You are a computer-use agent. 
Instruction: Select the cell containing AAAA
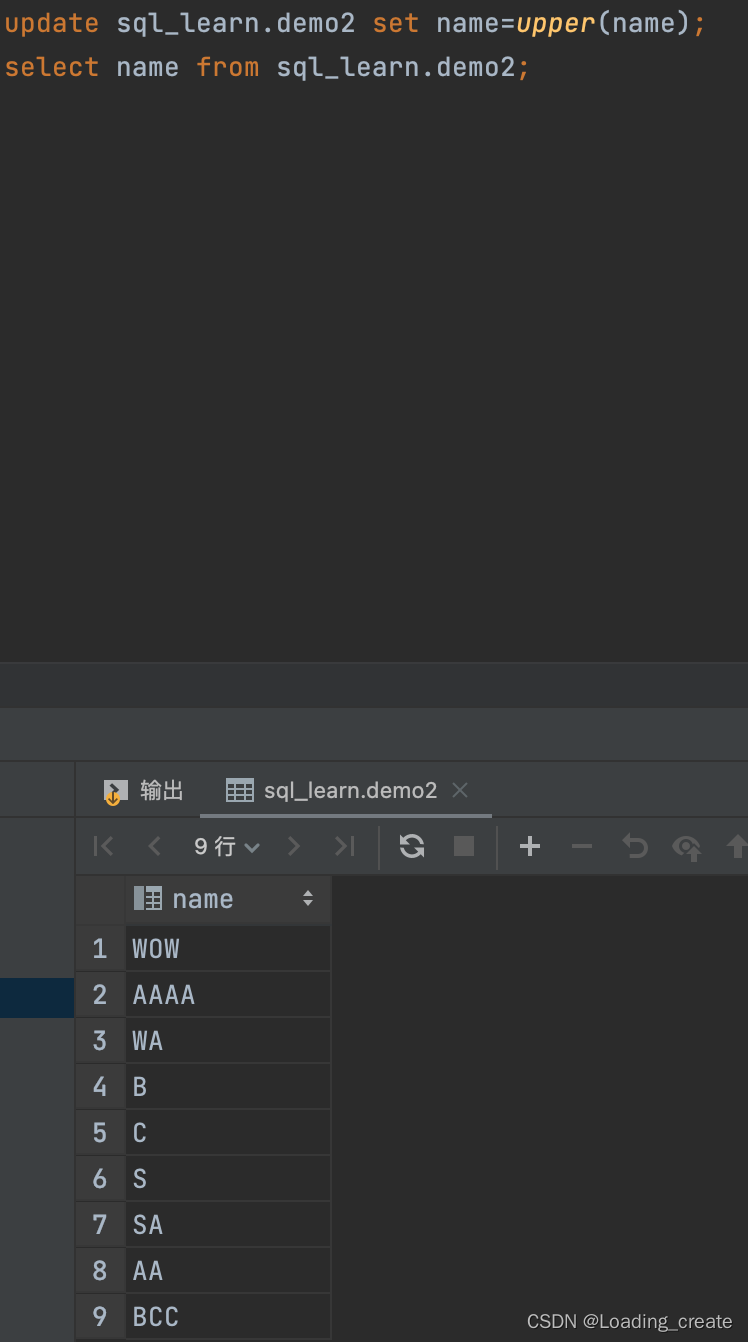pos(228,994)
